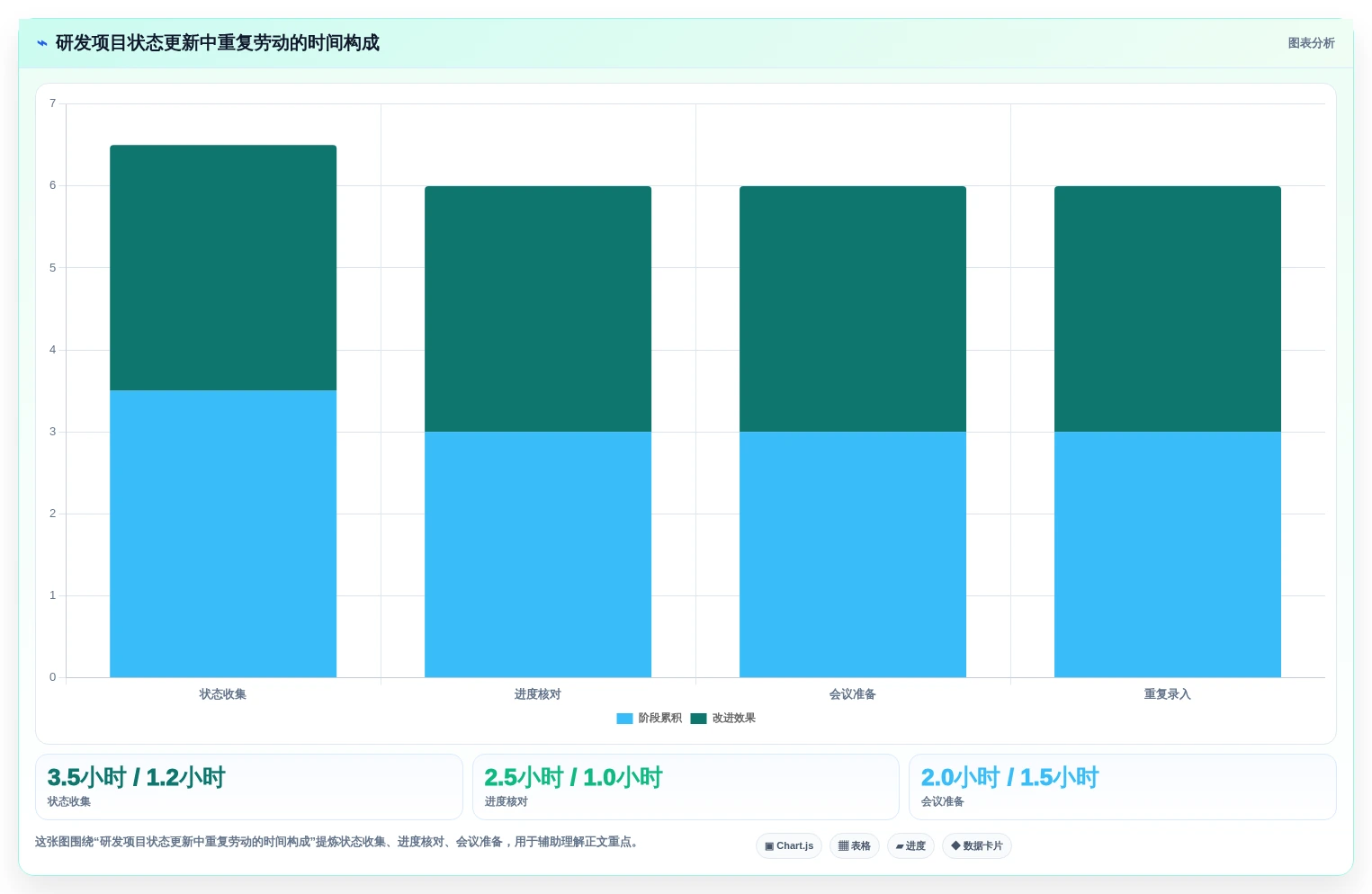The image size is (1372, 894).
Task: Open the 2.0小时 / 1.5小时 data card
Action: pos(1123,787)
